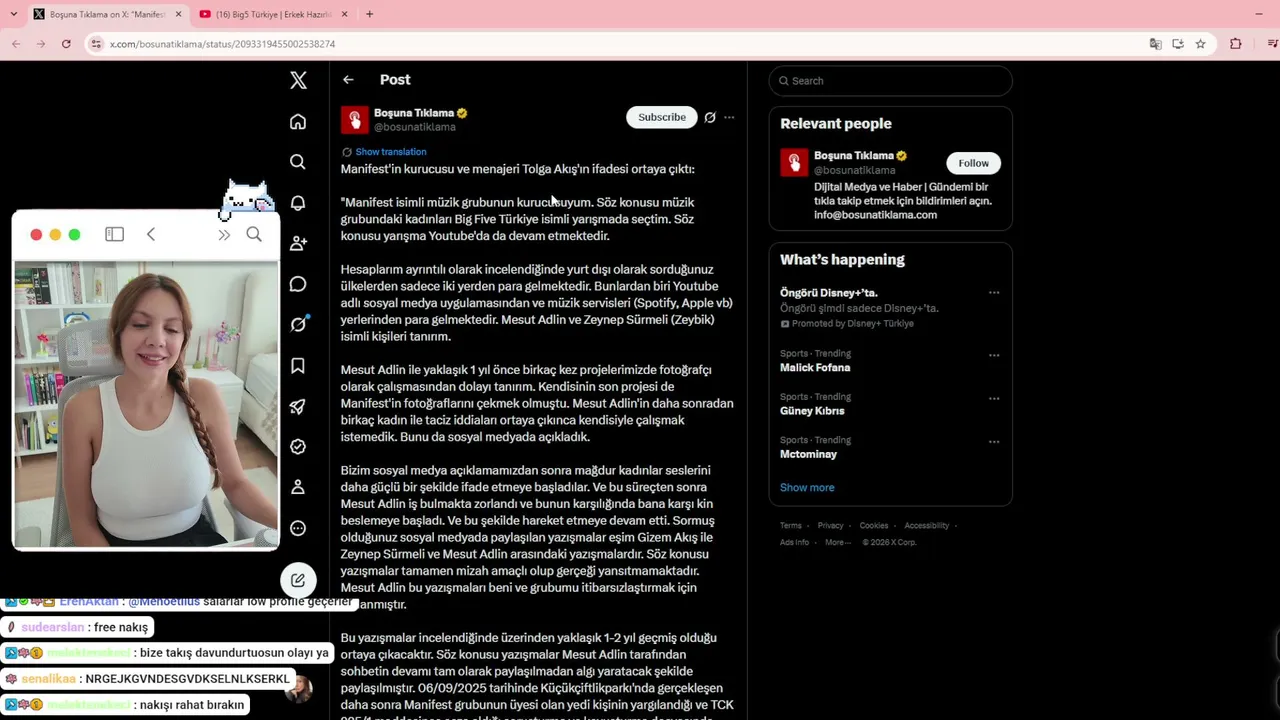Click the browser Back button
The width and height of the screenshot is (1280, 720).
16,44
